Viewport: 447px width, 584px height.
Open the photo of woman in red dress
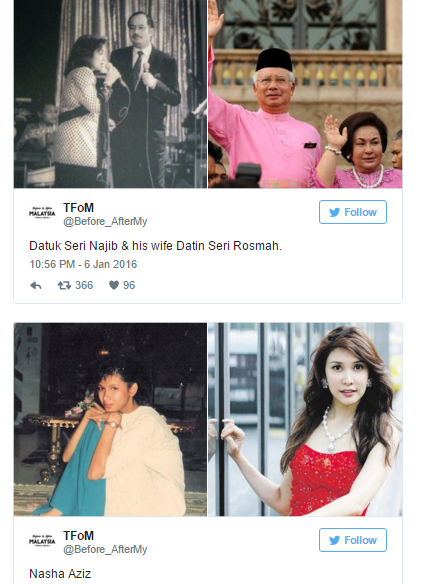[305, 419]
